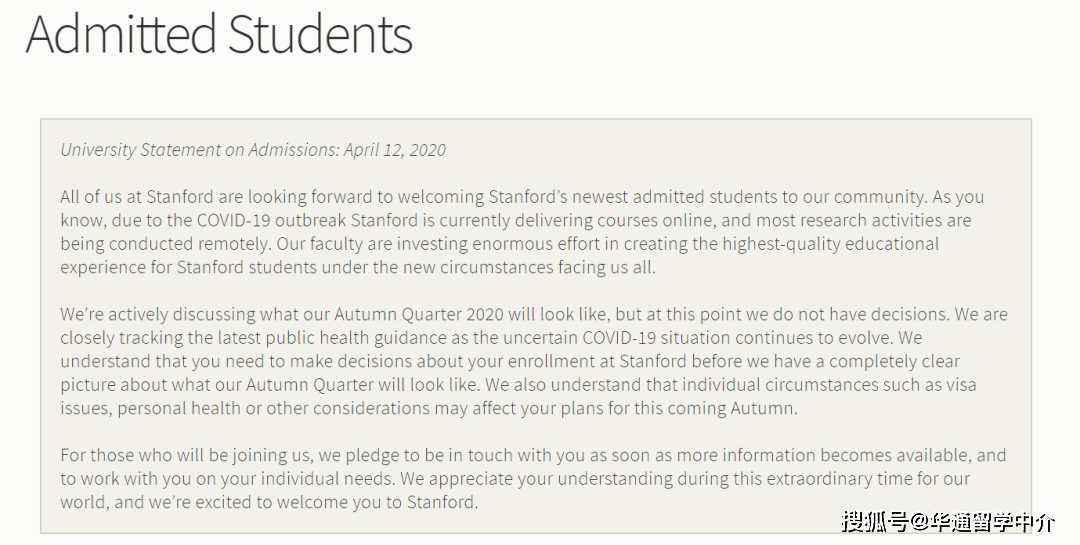The height and width of the screenshot is (545, 1080).
Task: Click the "Admitted Students" page heading
Action: tap(219, 34)
